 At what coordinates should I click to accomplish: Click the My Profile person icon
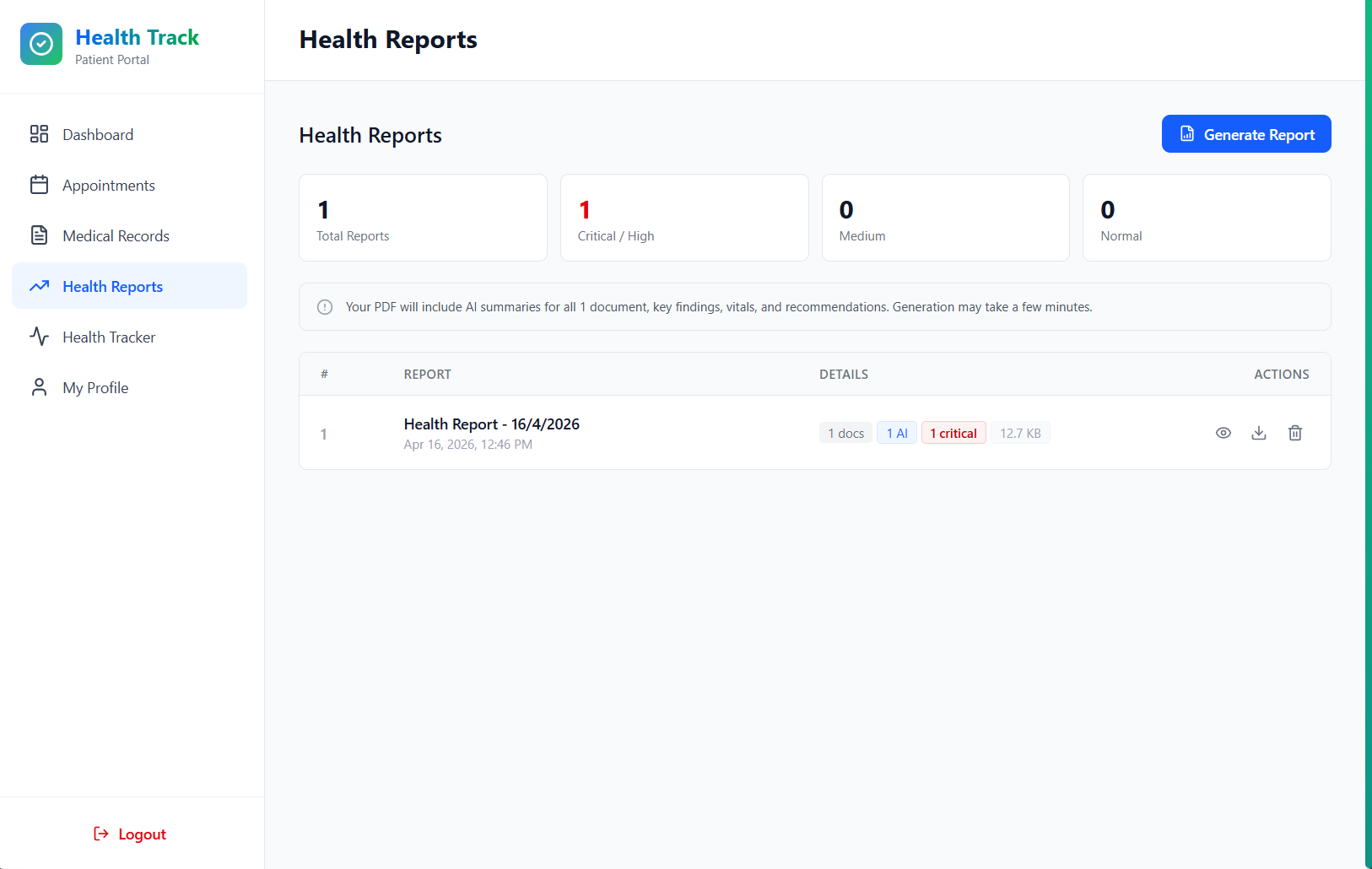pos(40,387)
